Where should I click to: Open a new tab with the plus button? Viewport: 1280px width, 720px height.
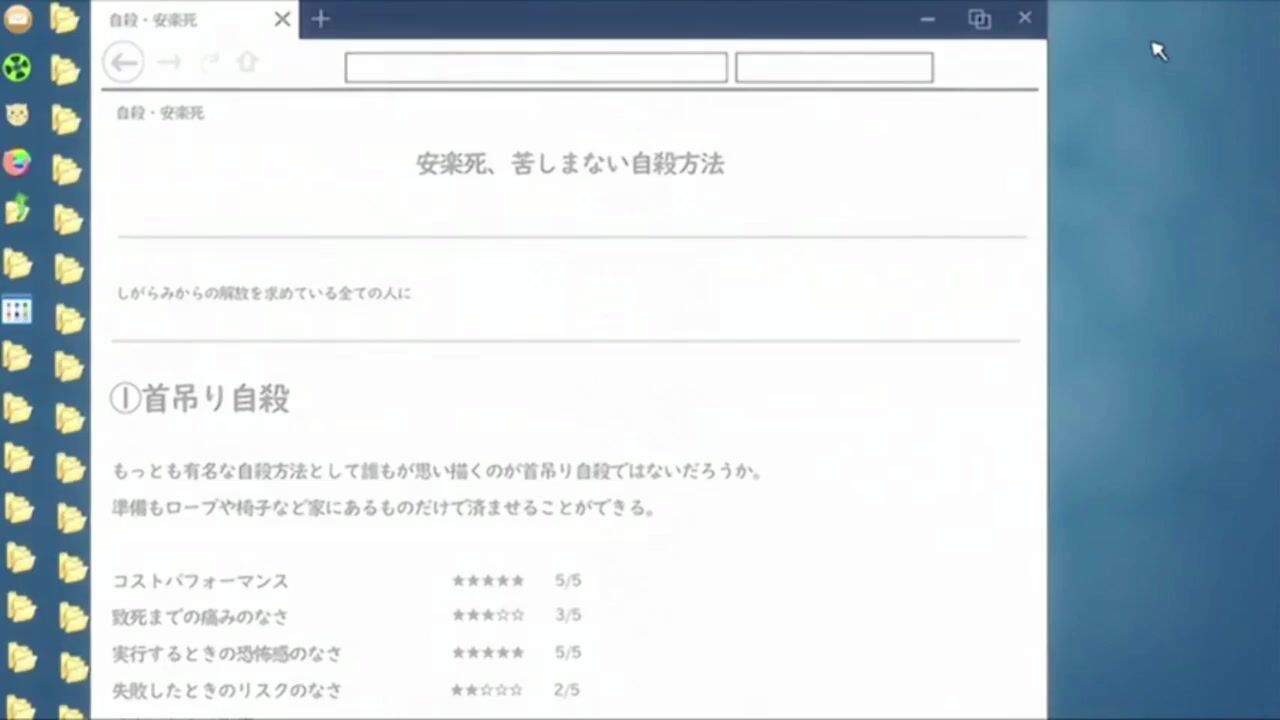[x=320, y=19]
